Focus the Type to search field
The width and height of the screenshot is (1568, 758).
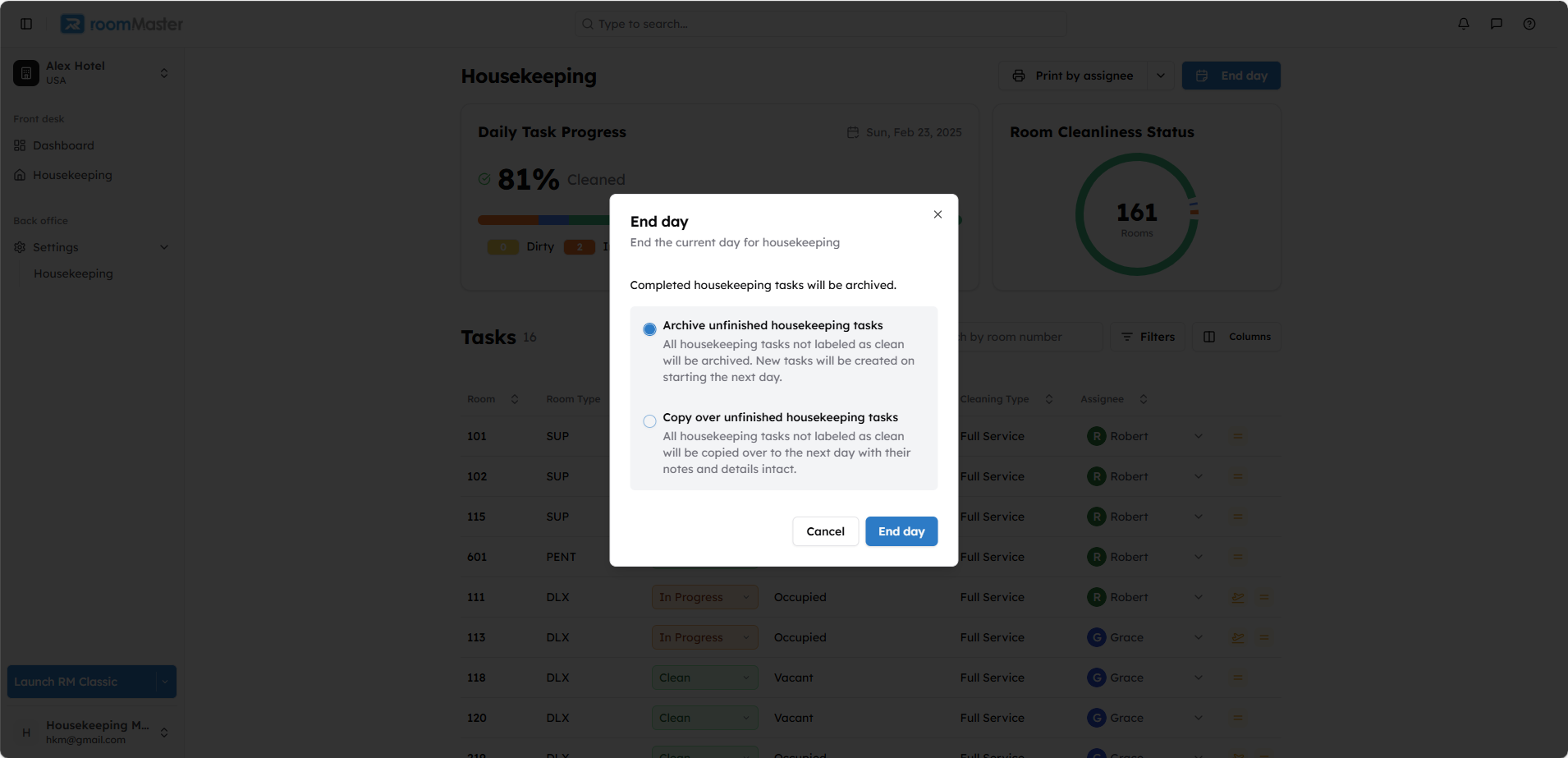pyautogui.click(x=821, y=24)
